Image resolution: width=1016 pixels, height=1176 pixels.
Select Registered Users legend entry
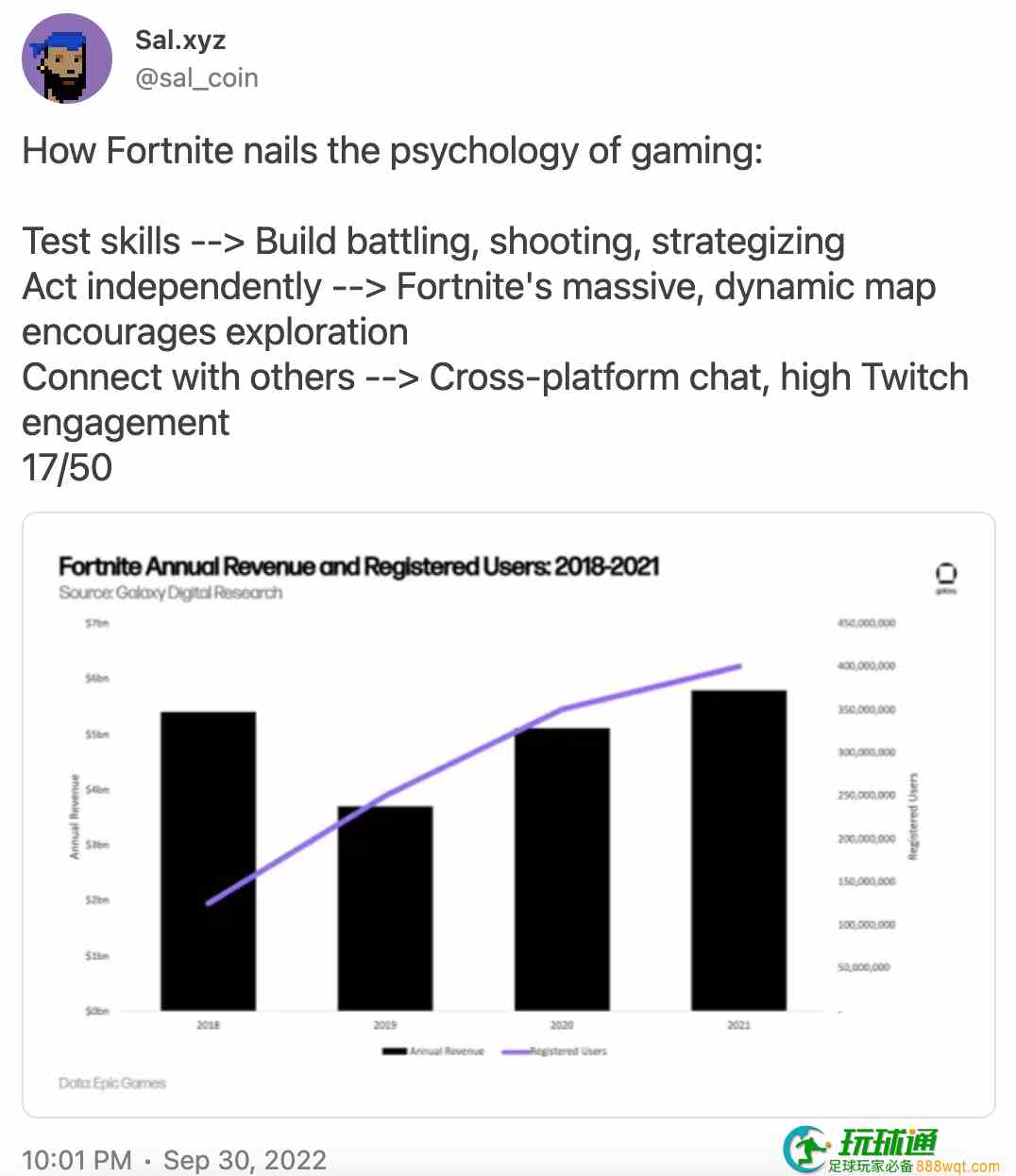[x=555, y=1050]
